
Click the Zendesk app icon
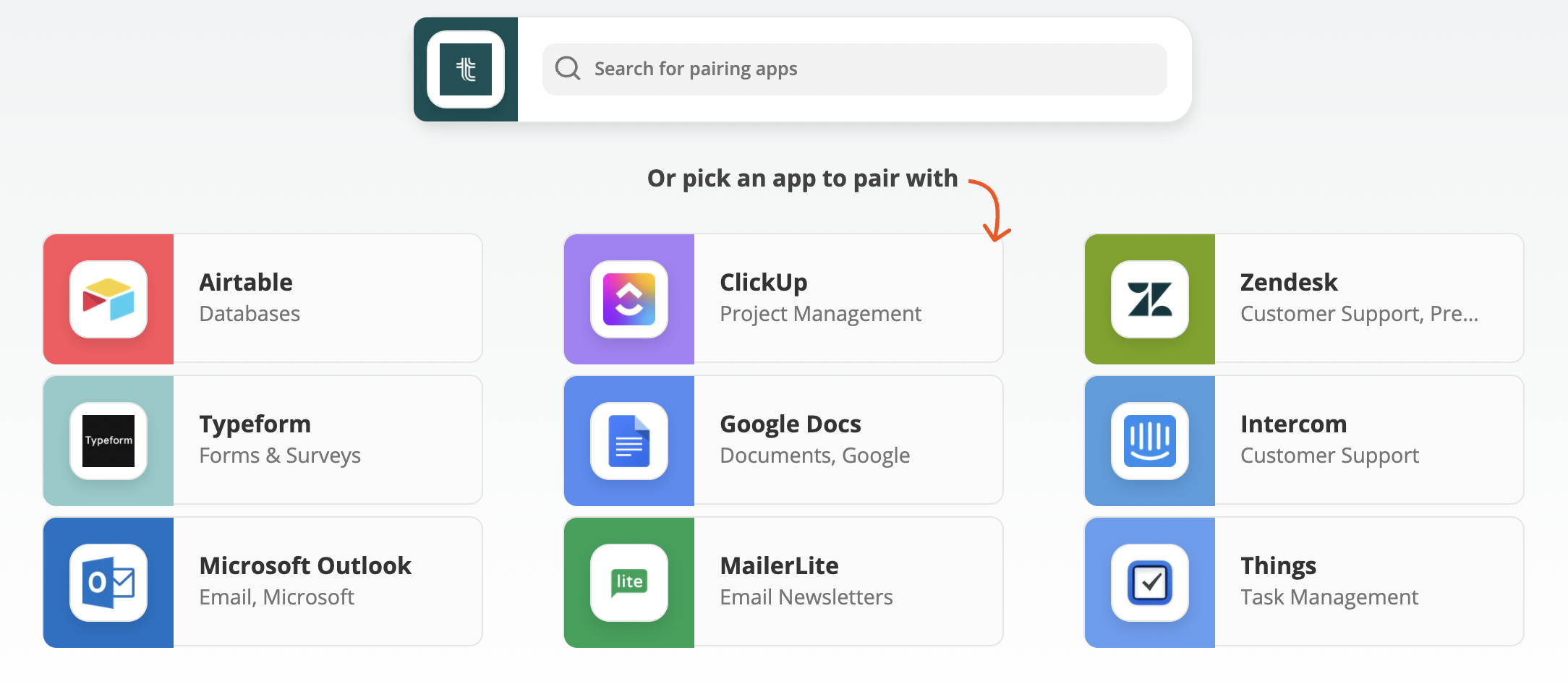pyautogui.click(x=1150, y=299)
